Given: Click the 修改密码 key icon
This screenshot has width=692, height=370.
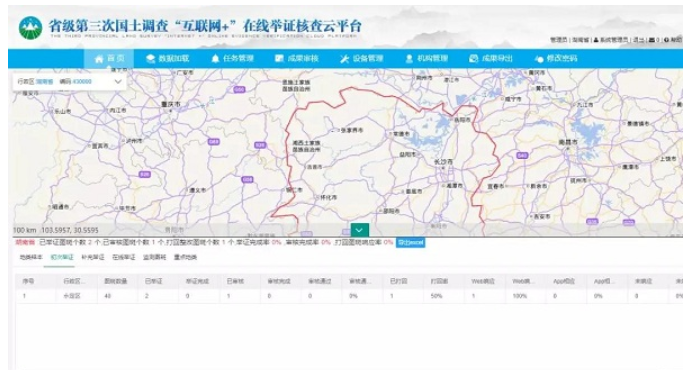Looking at the screenshot, I should coord(538,59).
